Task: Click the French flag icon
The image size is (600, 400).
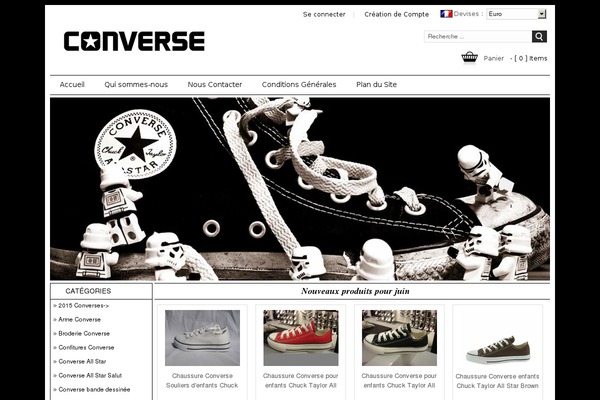Action: pos(446,14)
